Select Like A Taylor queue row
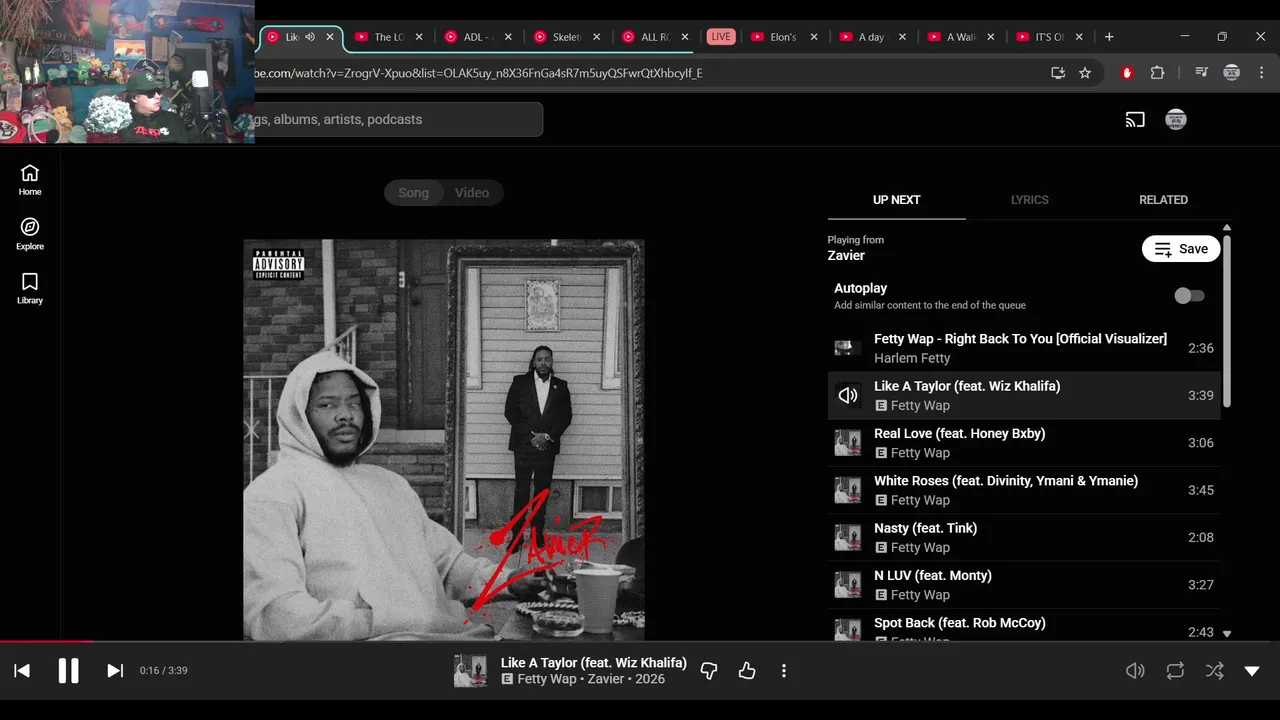The width and height of the screenshot is (1280, 720). [x=1024, y=395]
